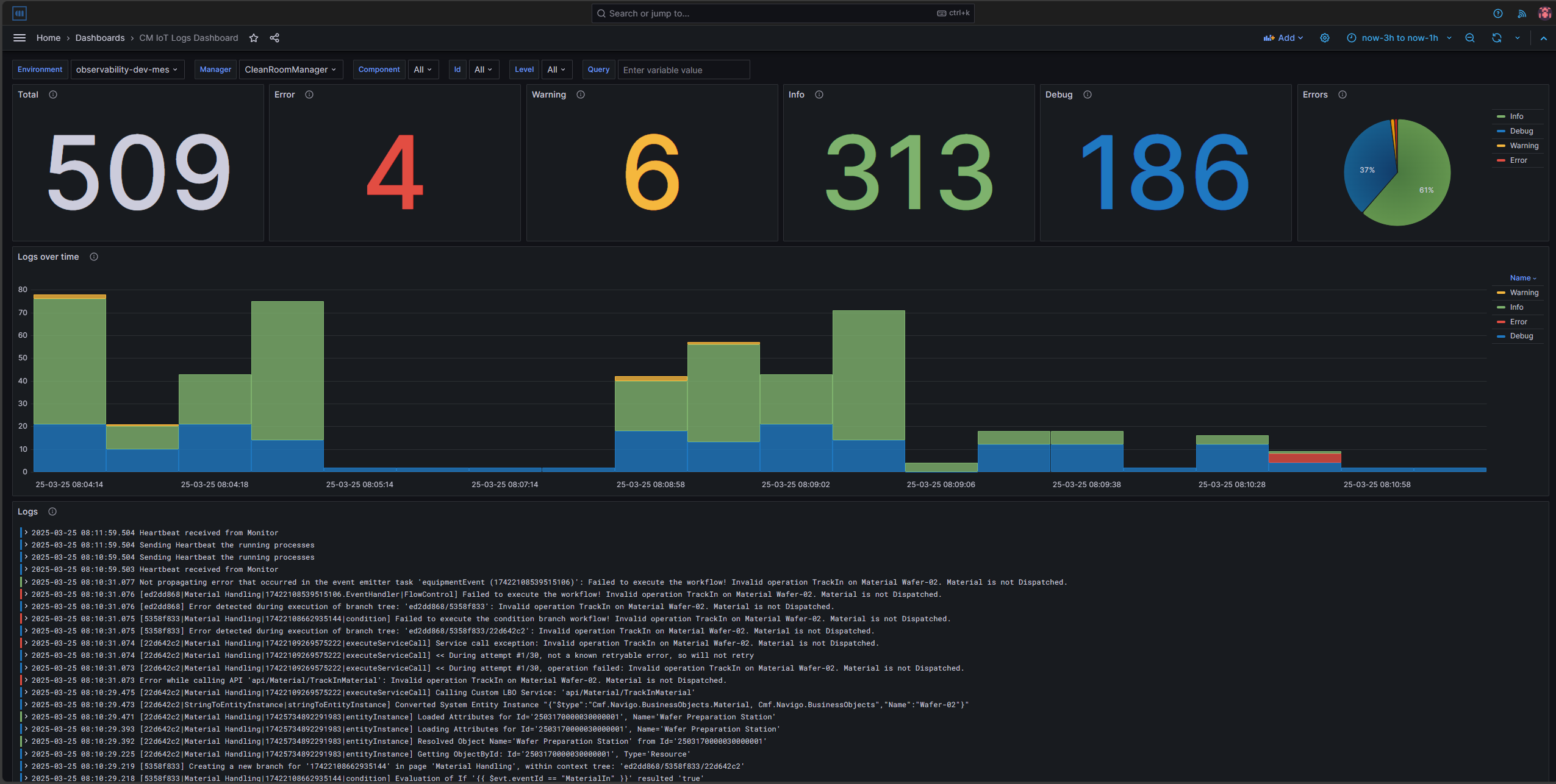Click the yellow swatch beside Warning legend entry
Viewport: 1556px width, 784px height.
click(x=1502, y=292)
